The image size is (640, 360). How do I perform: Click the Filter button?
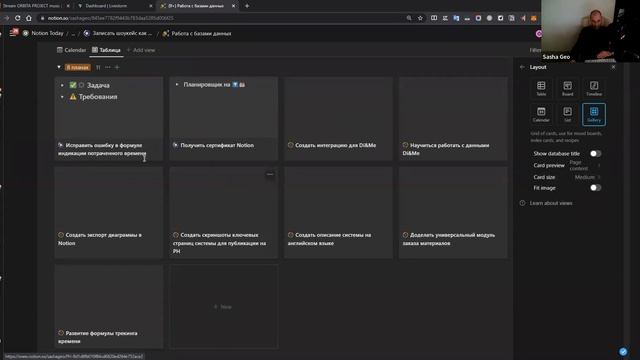535,50
